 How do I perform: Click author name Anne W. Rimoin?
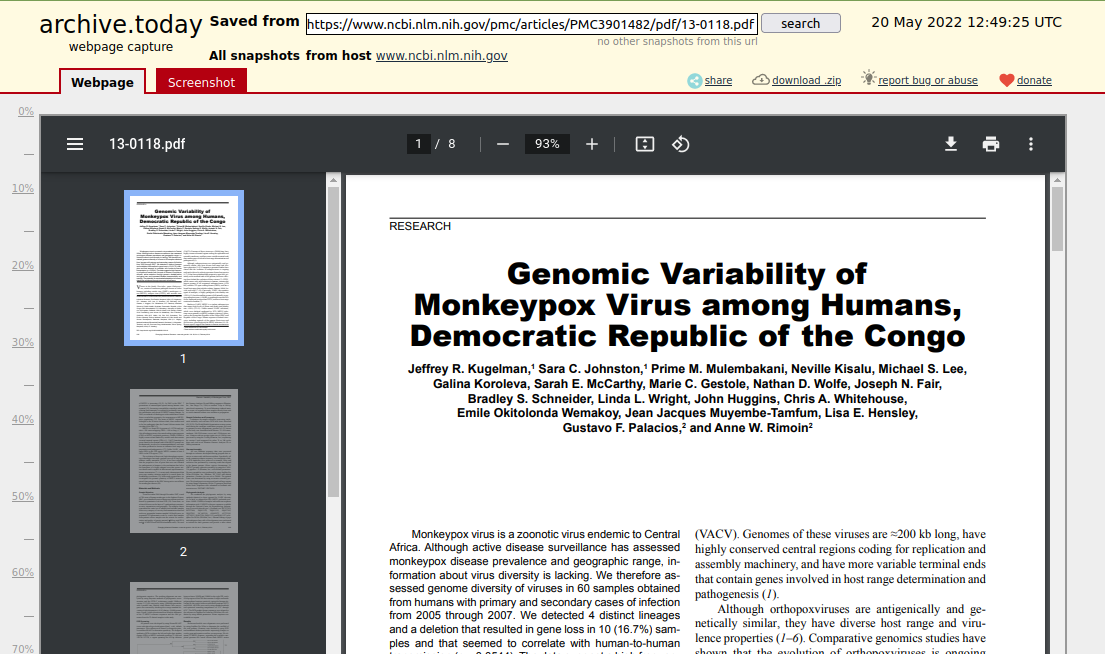761,428
